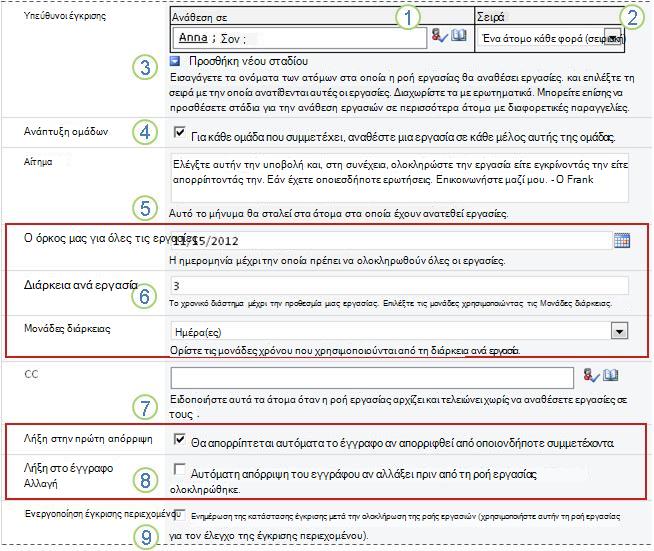The width and height of the screenshot is (654, 551).
Task: Click the Μονάδες διάρκειας label
Action: 67,329
